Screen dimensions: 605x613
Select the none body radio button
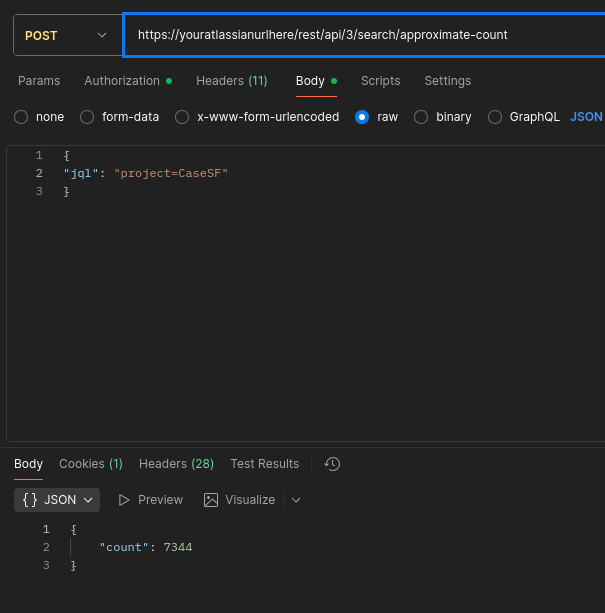[x=21, y=117]
